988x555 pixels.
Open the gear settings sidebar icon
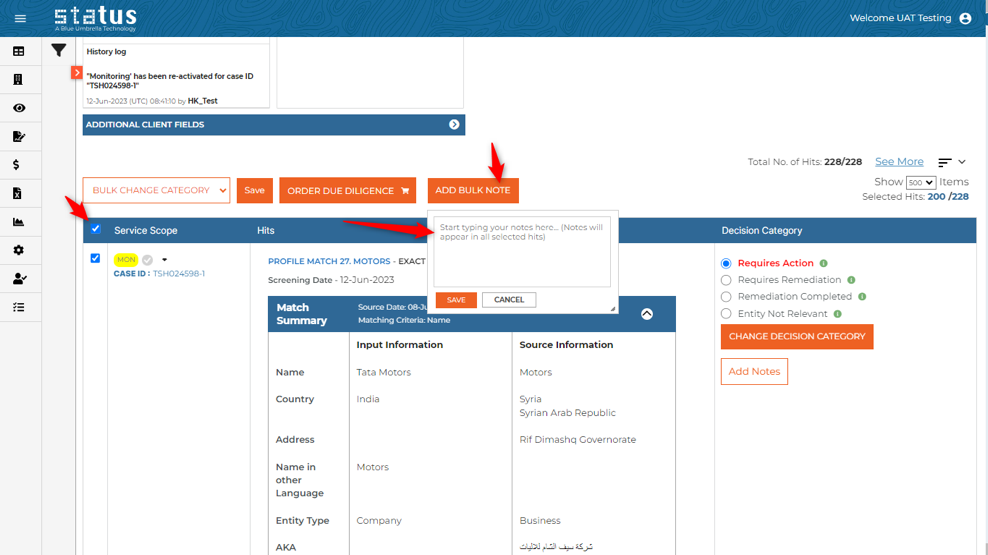point(19,250)
